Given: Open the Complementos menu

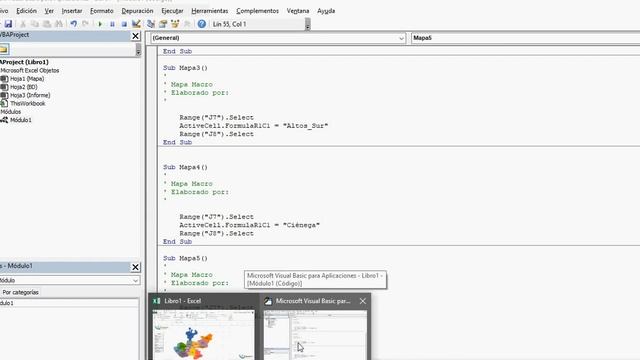Looking at the screenshot, I should point(258,11).
